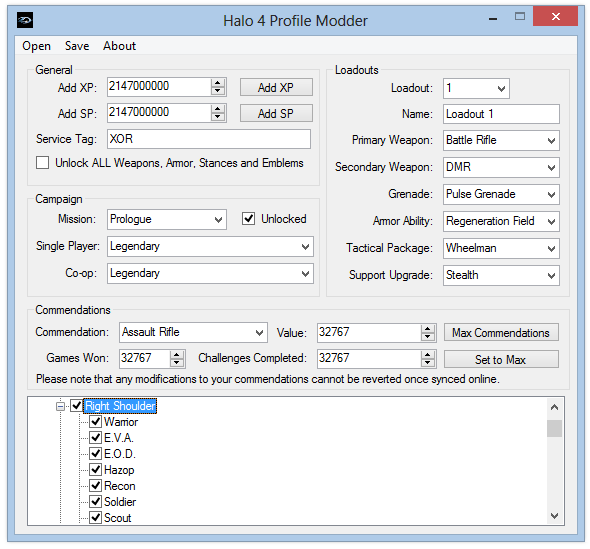This screenshot has height=549, width=590.
Task: Decrease Games Won with down arrow
Action: pyautogui.click(x=176, y=363)
